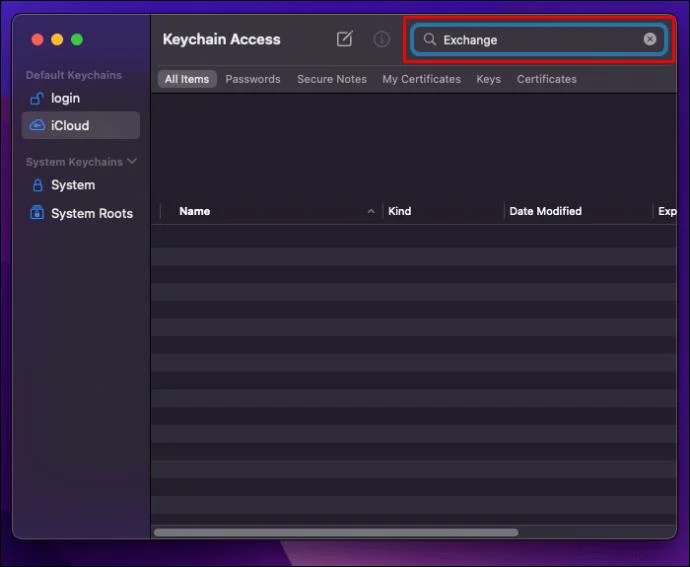Click the Name column sort arrow
The image size is (690, 567).
tap(371, 212)
